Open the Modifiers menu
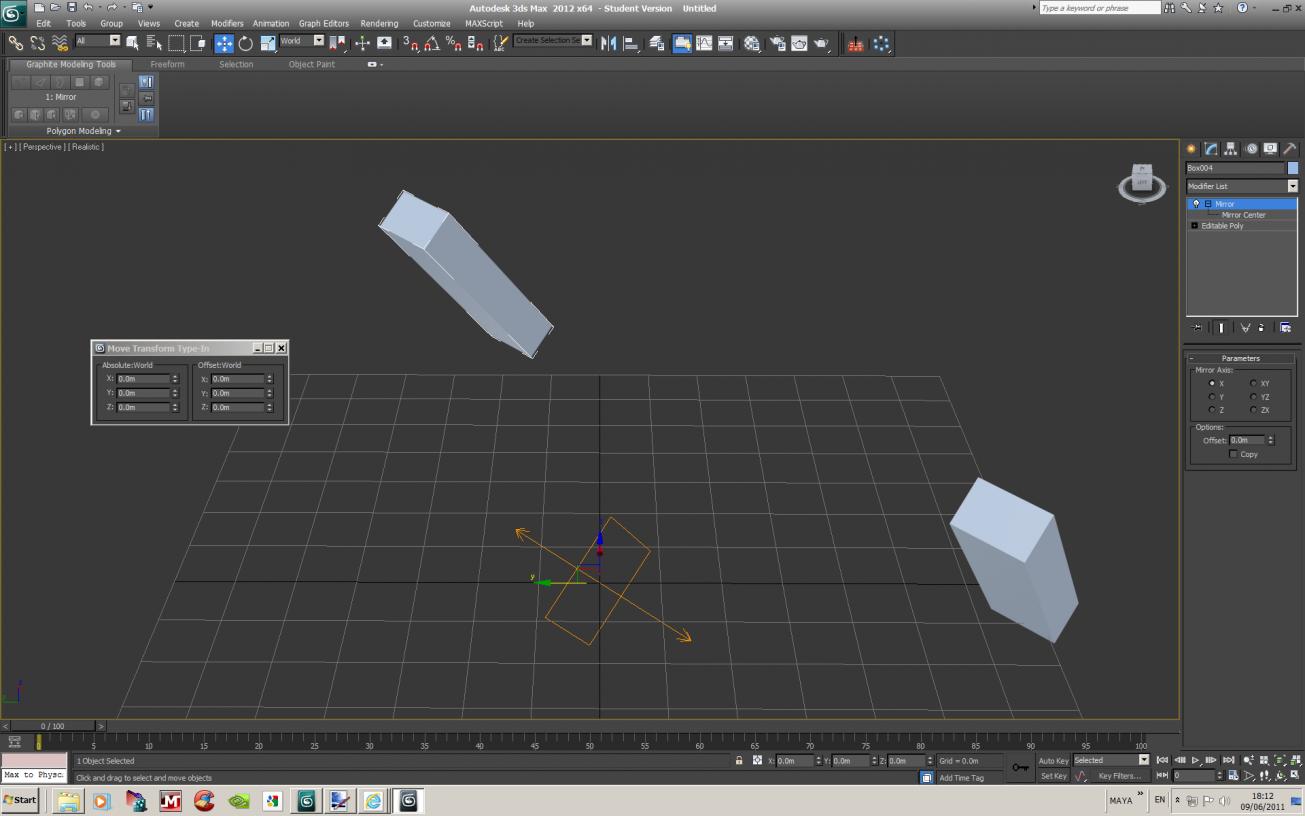Image resolution: width=1305 pixels, height=816 pixels. (227, 23)
